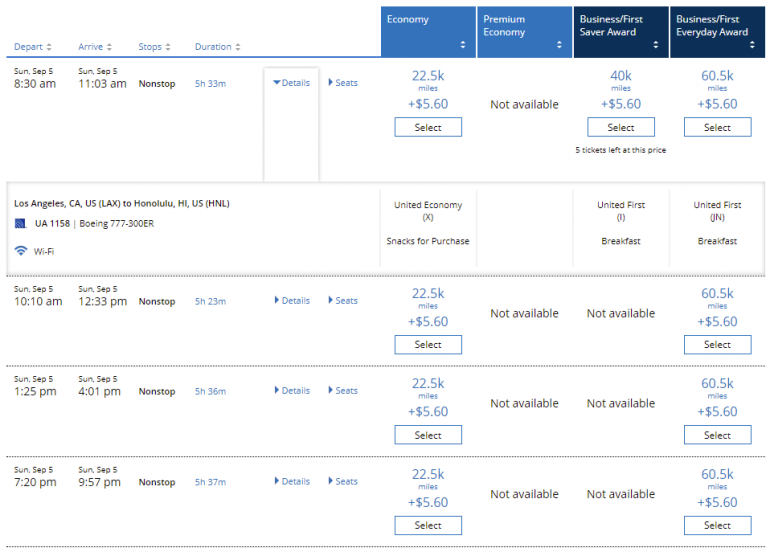Image resolution: width=770 pixels, height=552 pixels.
Task: Expand Seats for the 7:20 pm flight
Action: pos(342,482)
